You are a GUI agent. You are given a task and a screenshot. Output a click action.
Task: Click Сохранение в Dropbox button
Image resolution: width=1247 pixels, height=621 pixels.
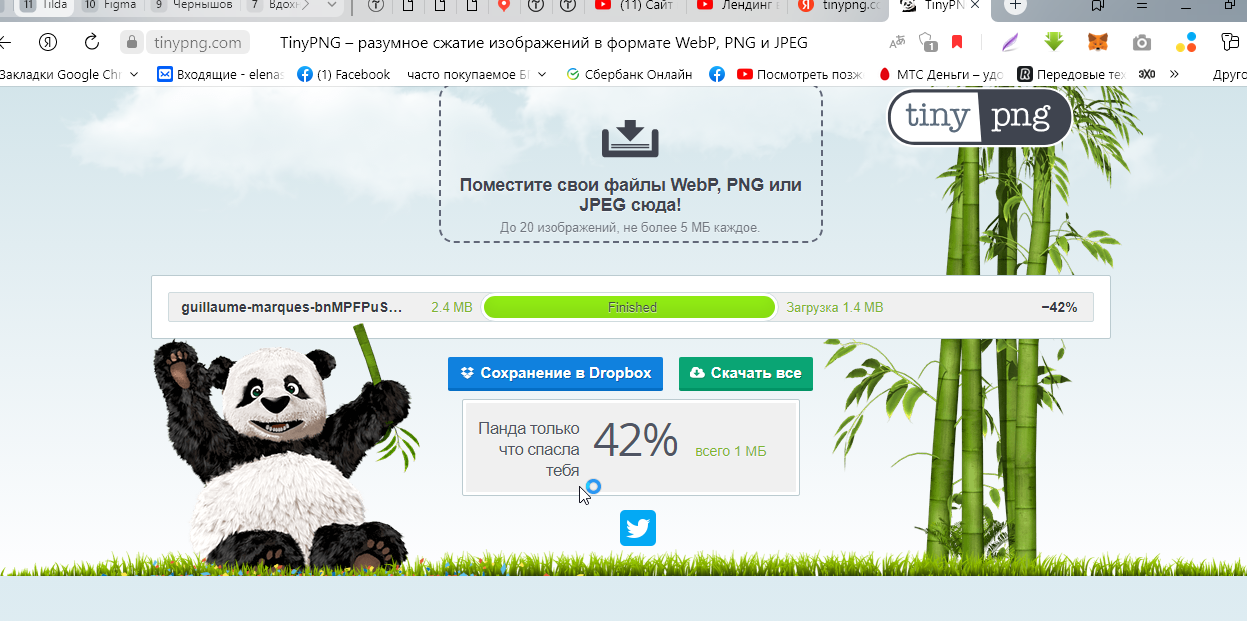(x=556, y=373)
